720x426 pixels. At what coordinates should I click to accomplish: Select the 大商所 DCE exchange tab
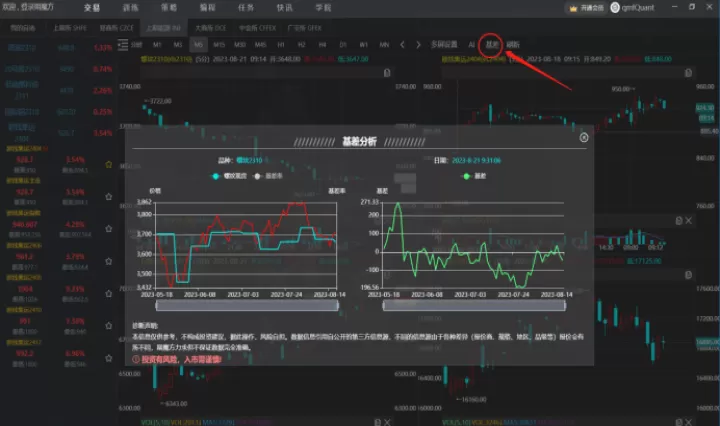click(210, 28)
